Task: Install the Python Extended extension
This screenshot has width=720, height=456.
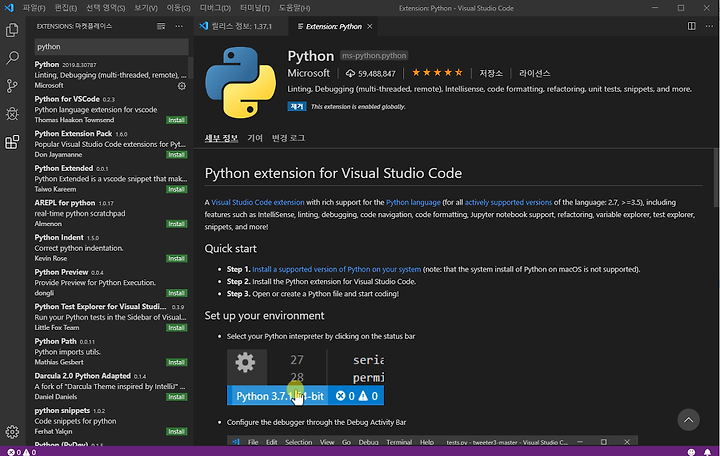Action: pos(176,189)
